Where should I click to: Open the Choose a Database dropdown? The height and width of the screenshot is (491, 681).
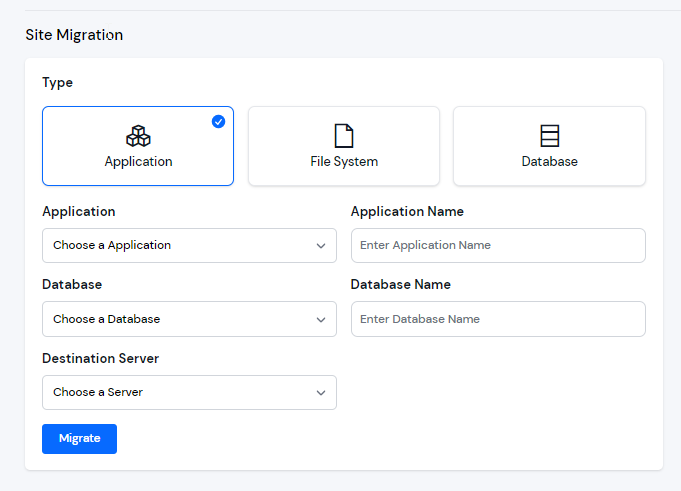[189, 319]
